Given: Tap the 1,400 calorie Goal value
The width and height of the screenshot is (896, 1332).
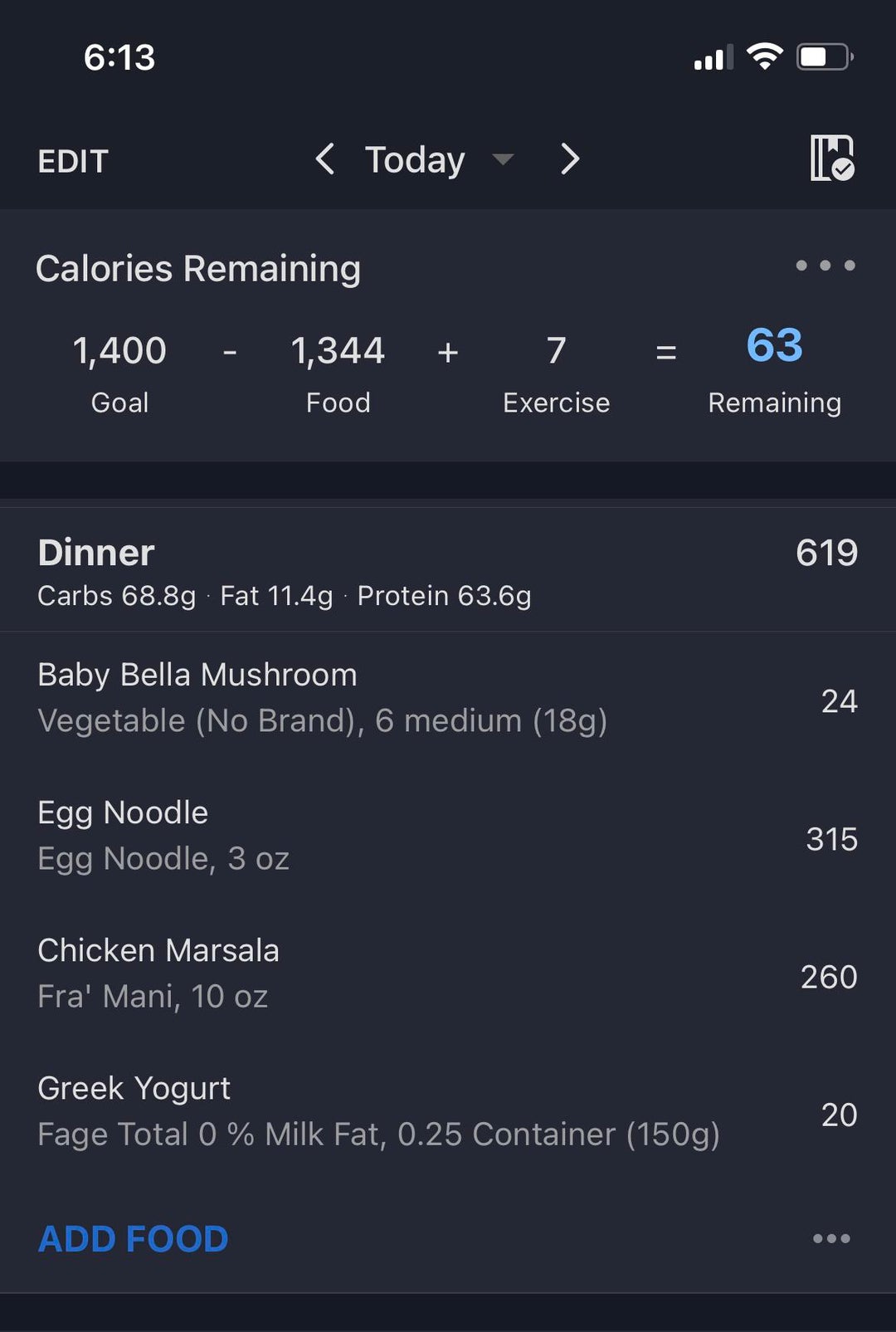Looking at the screenshot, I should point(119,351).
